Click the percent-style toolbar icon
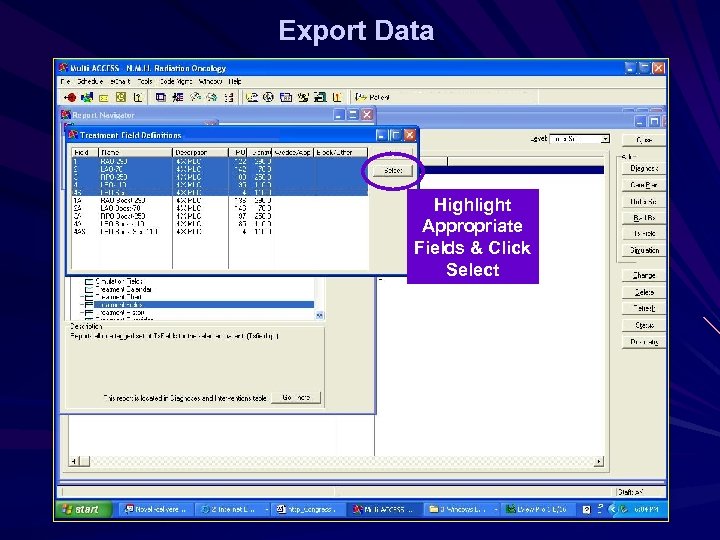 [303, 97]
